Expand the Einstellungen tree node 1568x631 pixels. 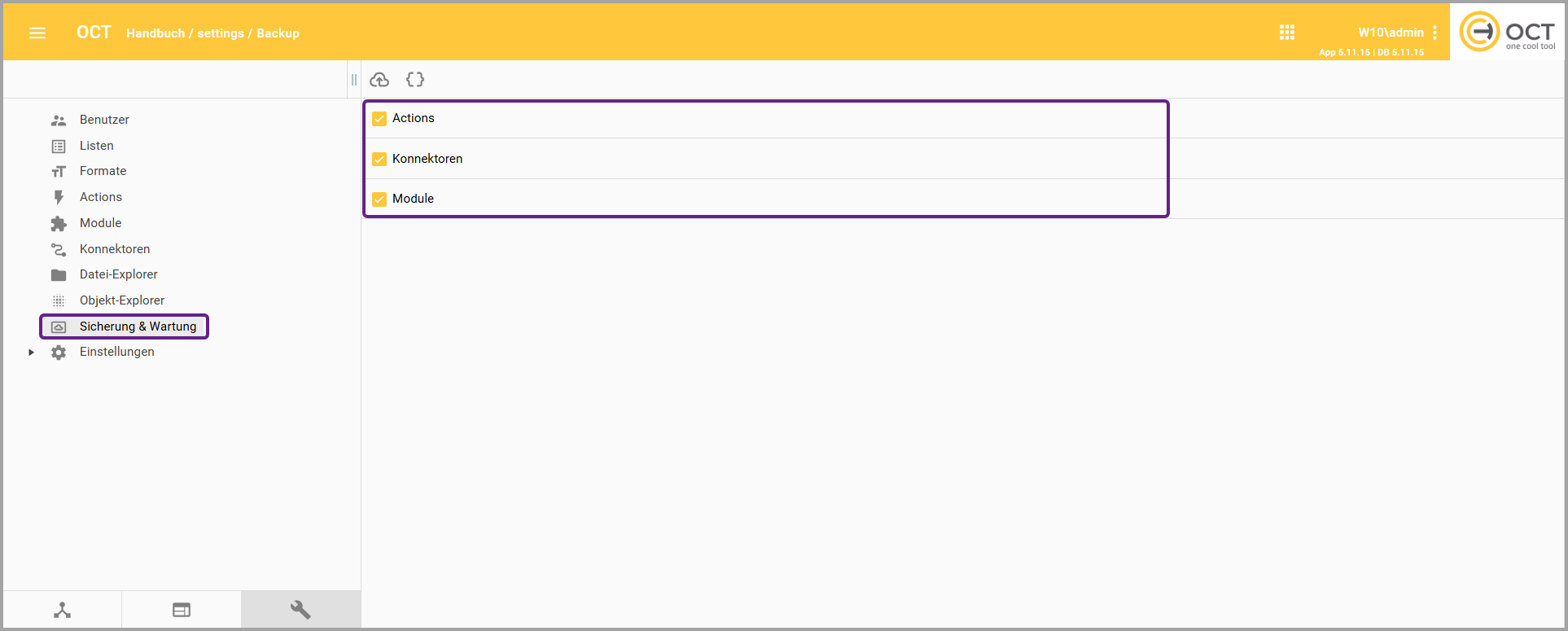[31, 353]
